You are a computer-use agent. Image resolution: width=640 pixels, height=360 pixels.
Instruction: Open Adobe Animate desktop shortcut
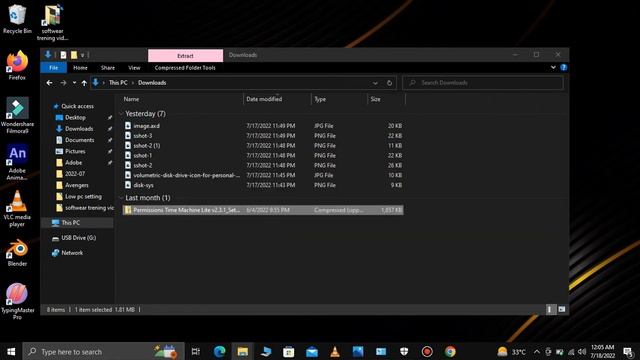(17, 162)
